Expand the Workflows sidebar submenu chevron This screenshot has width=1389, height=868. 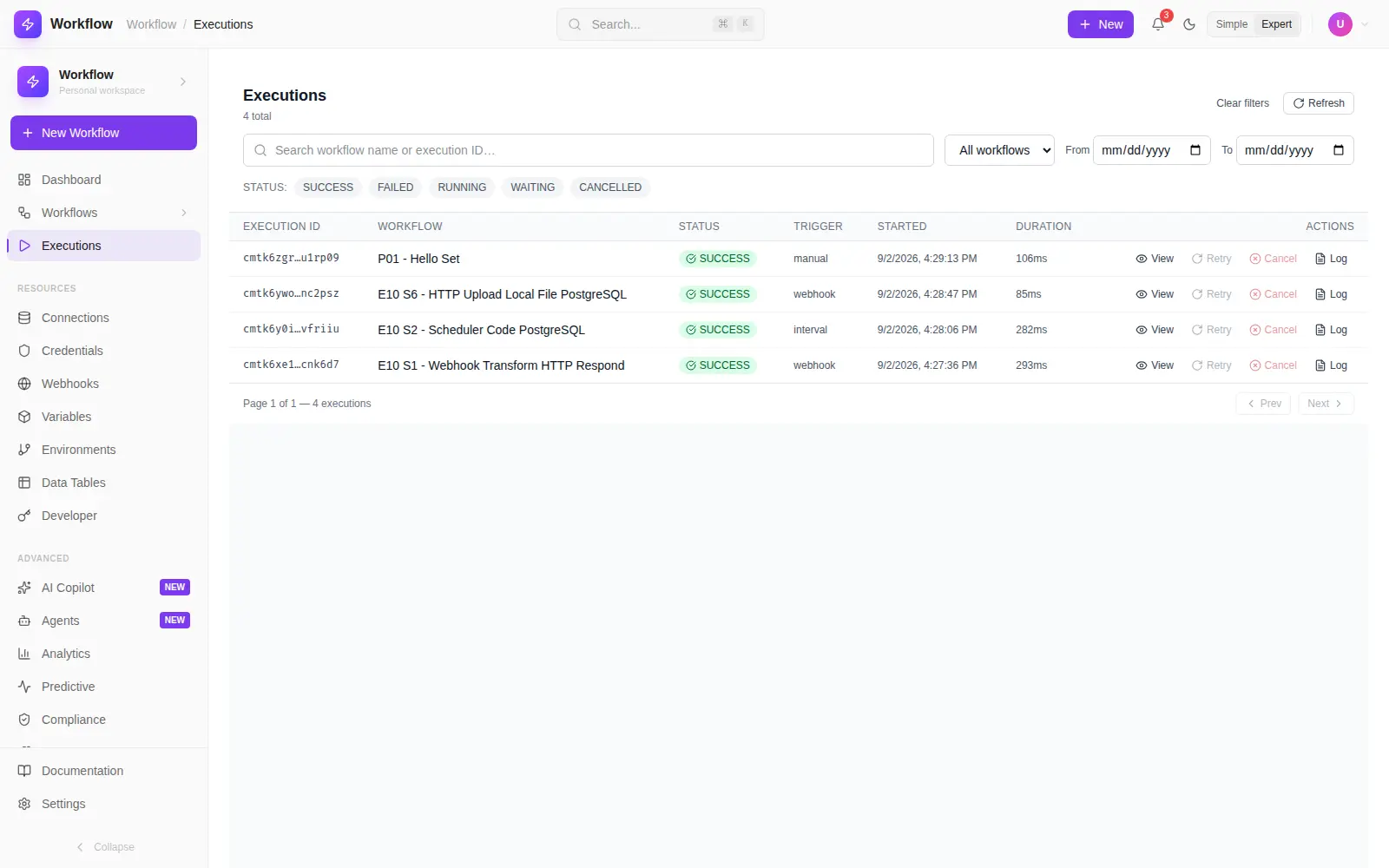pos(183,213)
